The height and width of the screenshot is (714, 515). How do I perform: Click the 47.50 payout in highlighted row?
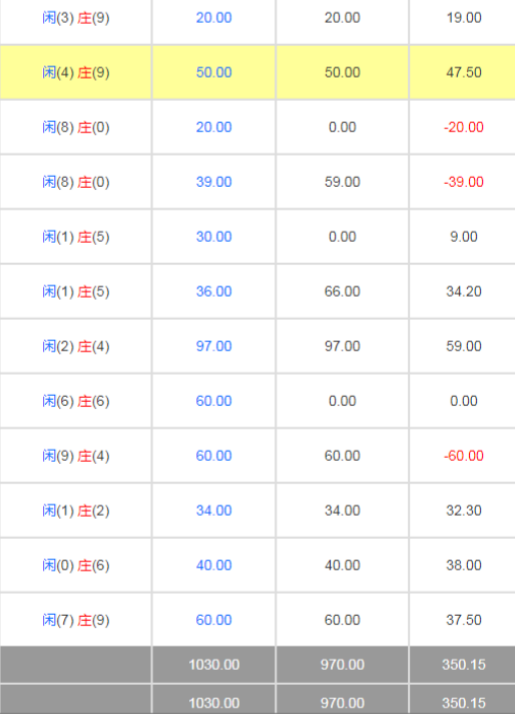[x=464, y=72]
